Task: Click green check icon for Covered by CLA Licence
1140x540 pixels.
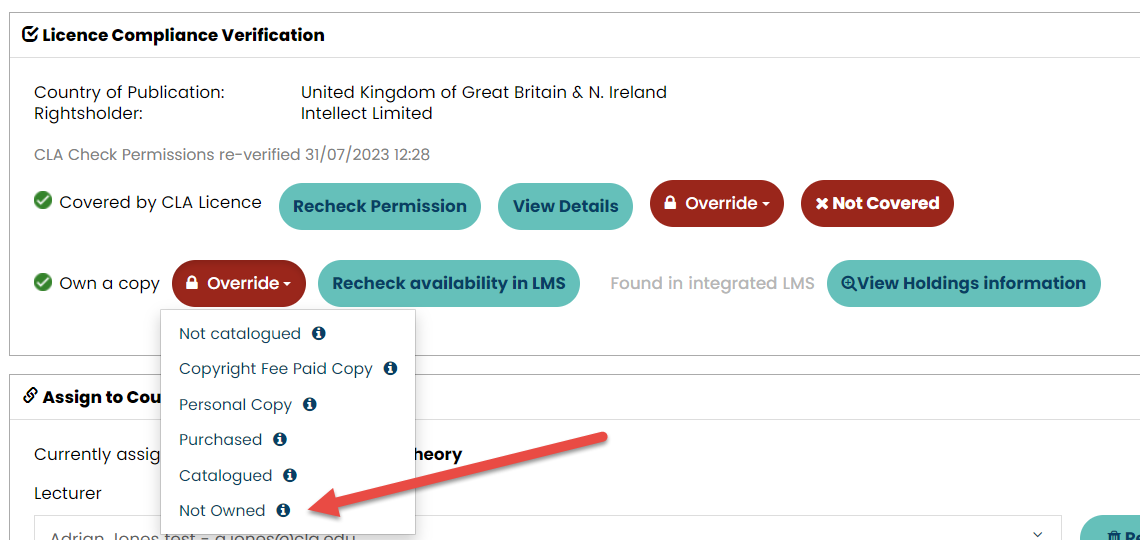Action: [43, 201]
